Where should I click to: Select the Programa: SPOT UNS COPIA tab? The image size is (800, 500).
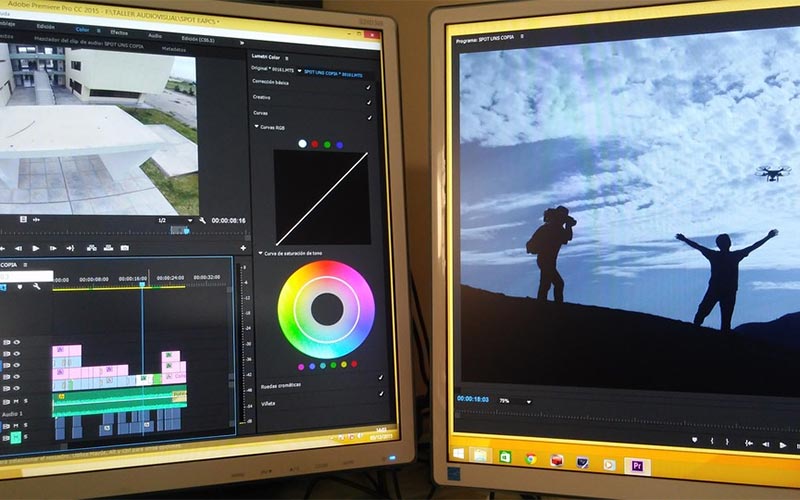tap(485, 38)
